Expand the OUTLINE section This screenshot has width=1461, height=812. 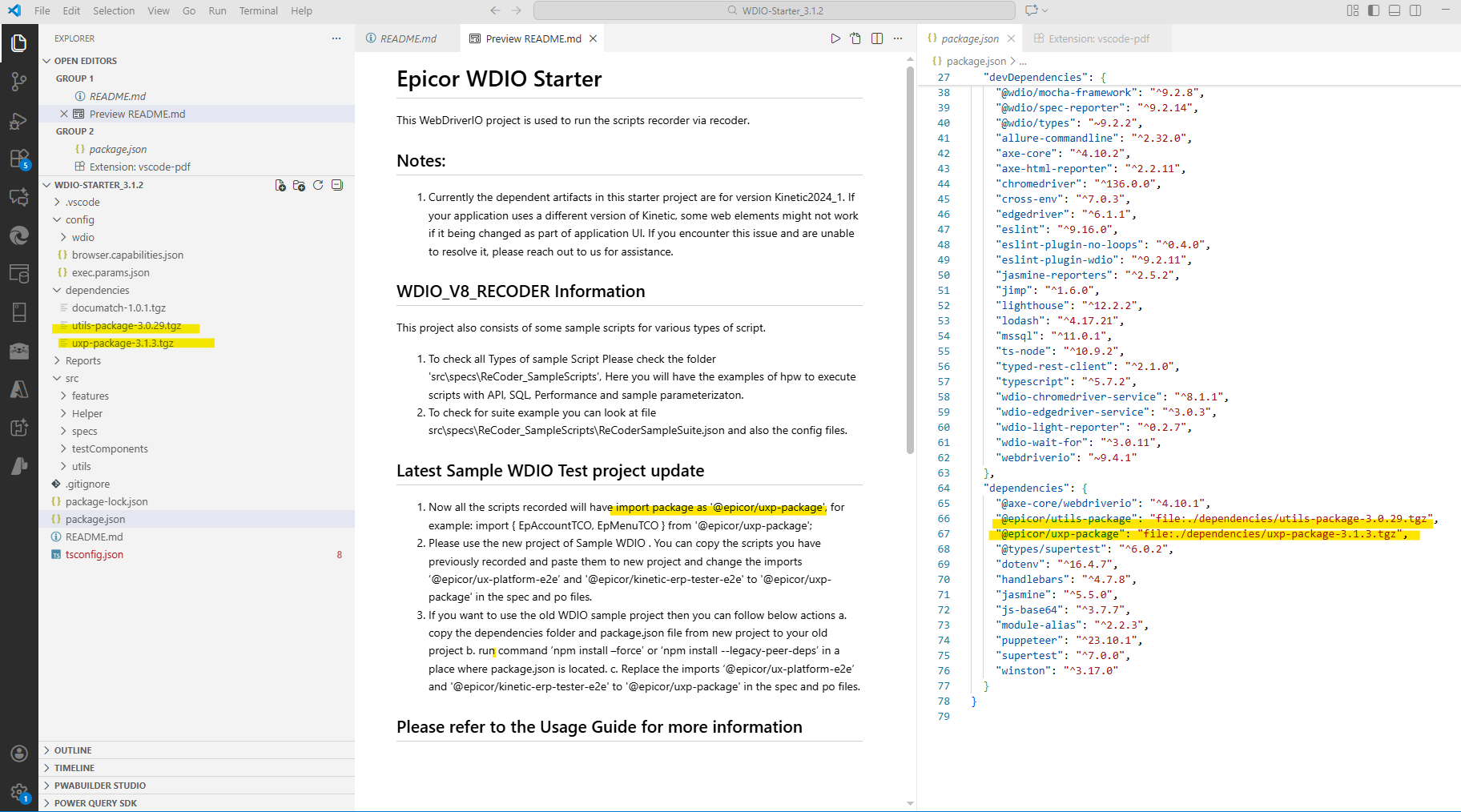click(73, 750)
